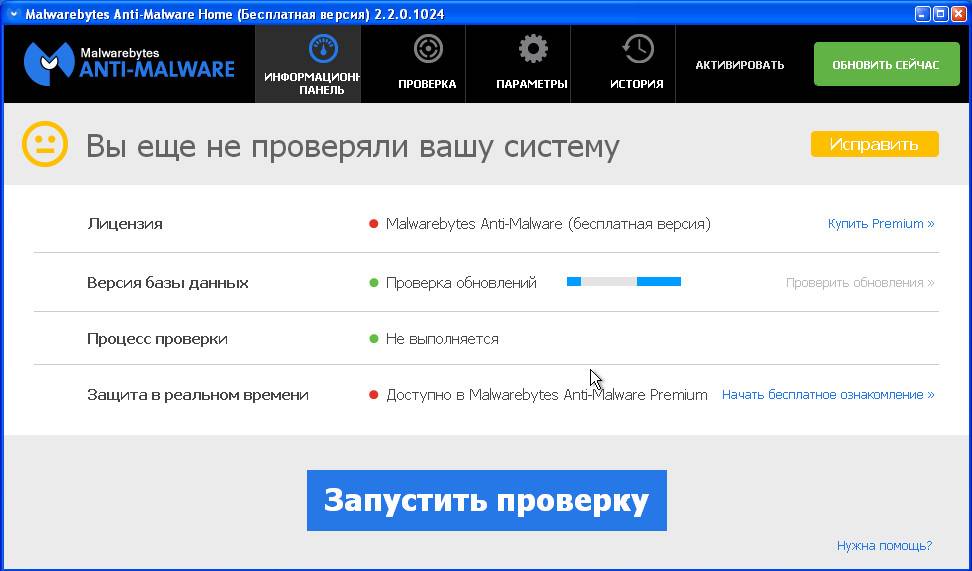Screen dimensions: 972x571
Task: Click red status dot beside license row
Action: [374, 224]
